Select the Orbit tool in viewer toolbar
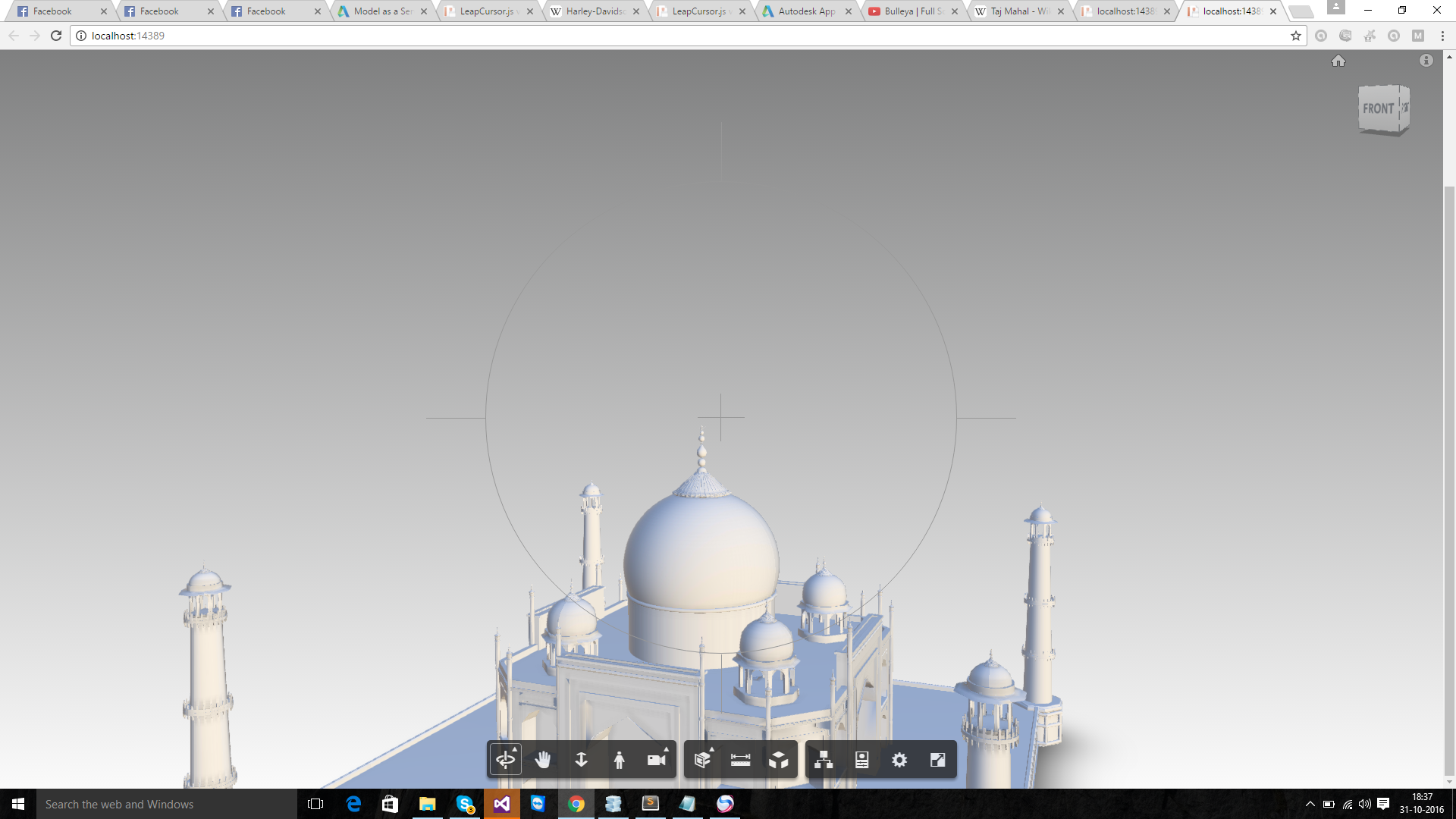 [x=506, y=760]
